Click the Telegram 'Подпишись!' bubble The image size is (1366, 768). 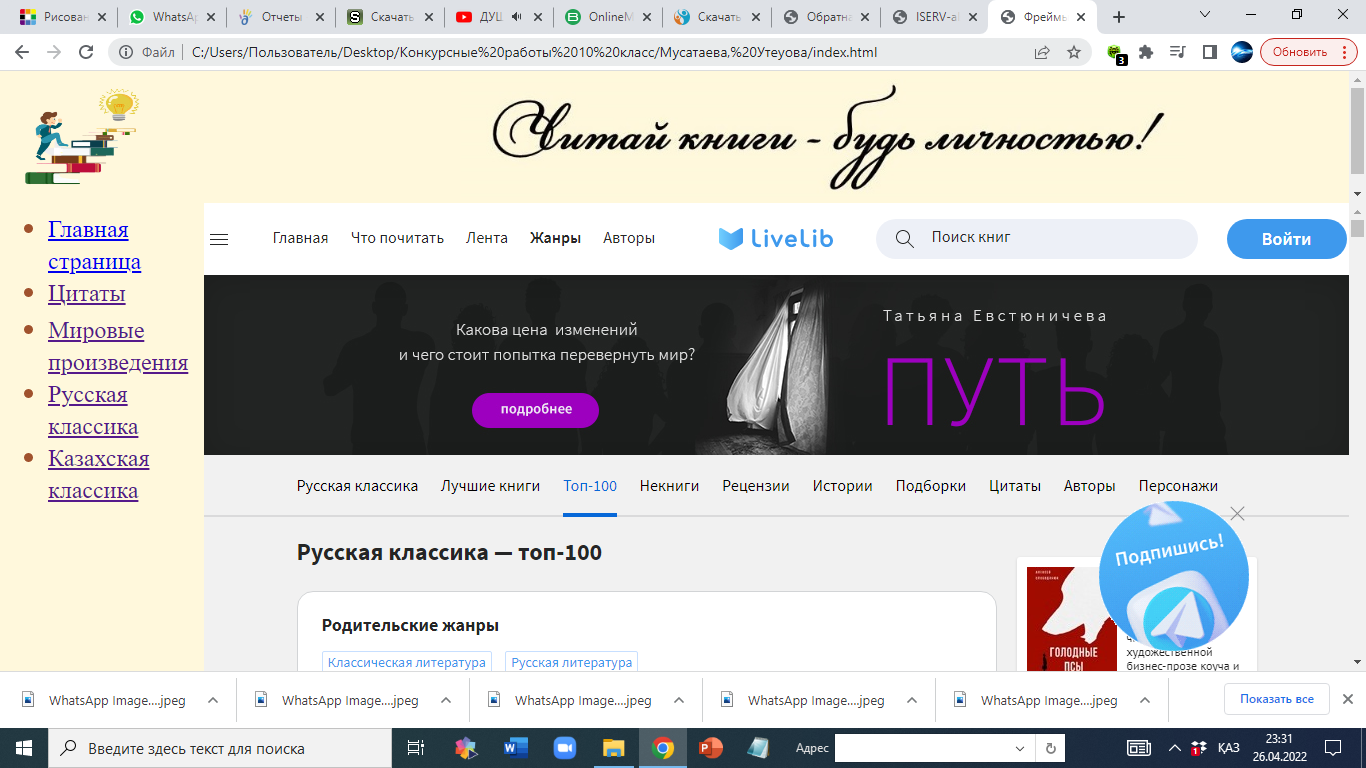pyautogui.click(x=1173, y=577)
